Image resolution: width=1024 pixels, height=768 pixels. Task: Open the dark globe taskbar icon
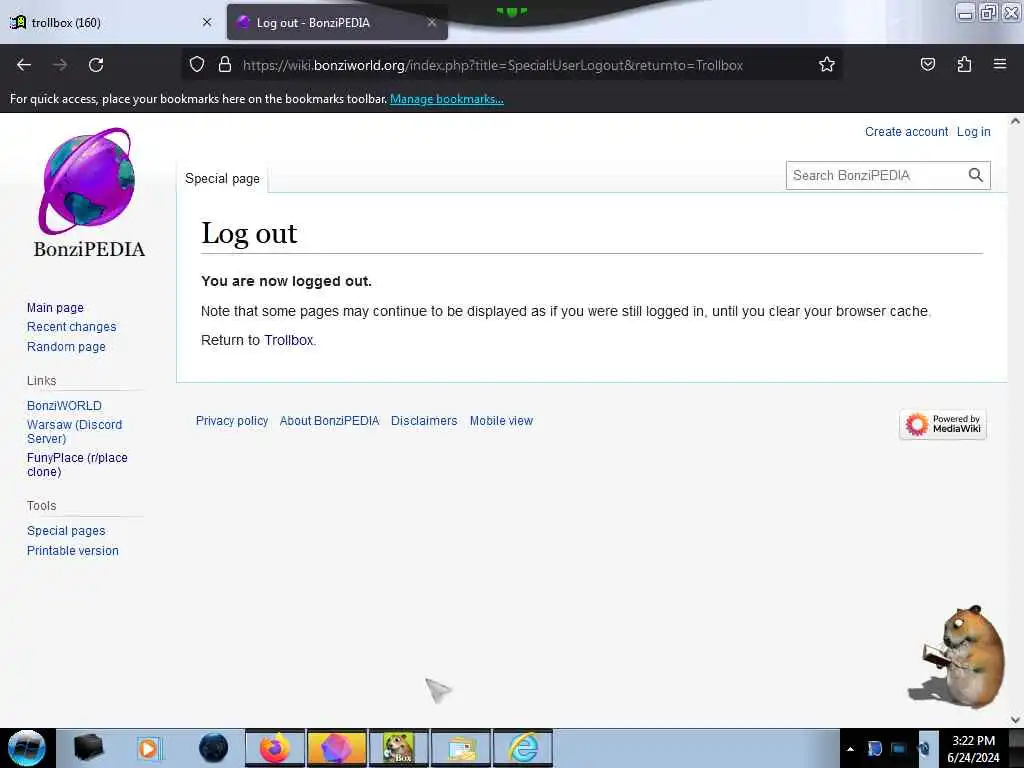[213, 748]
